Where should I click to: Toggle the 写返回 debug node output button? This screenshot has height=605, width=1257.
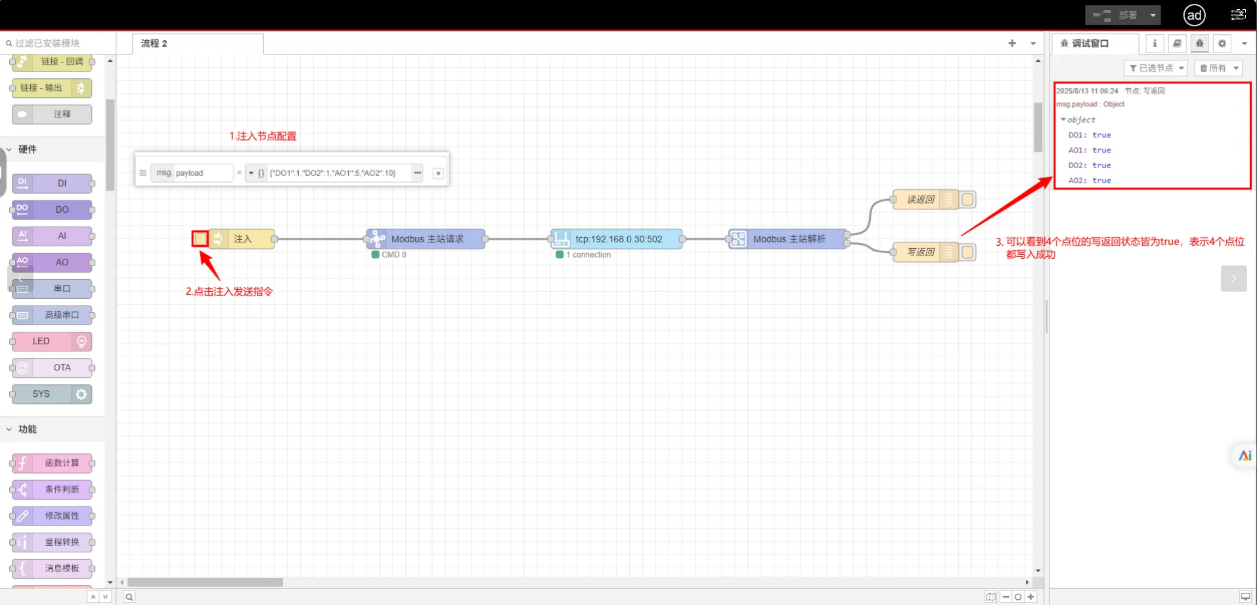[x=967, y=252]
